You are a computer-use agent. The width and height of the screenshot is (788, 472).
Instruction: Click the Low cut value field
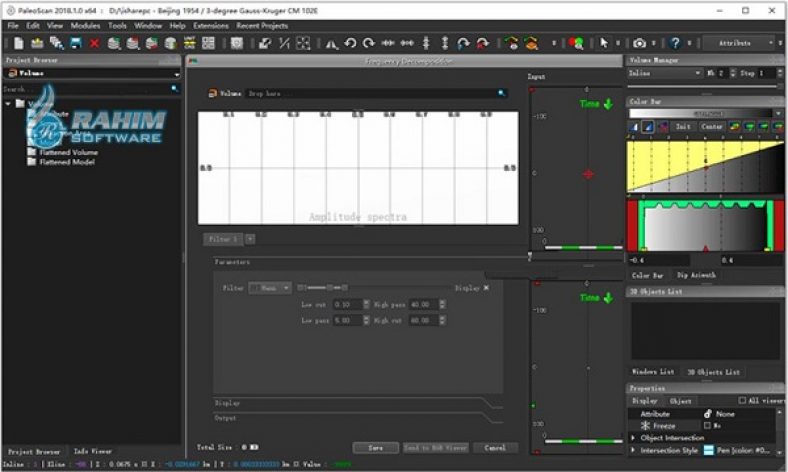(347, 304)
